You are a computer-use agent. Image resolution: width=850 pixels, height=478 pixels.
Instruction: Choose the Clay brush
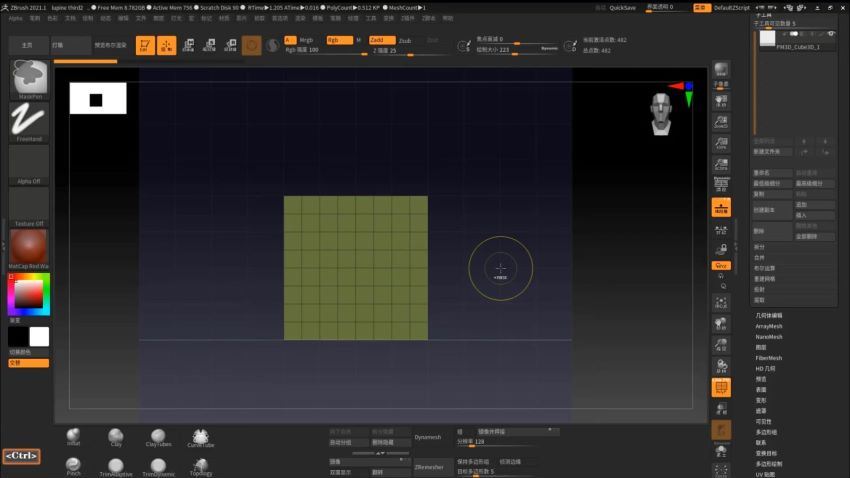(116, 437)
